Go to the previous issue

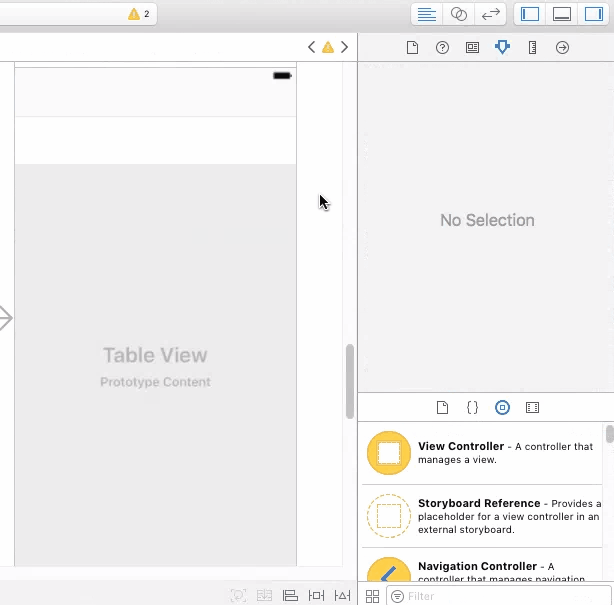[x=311, y=47]
